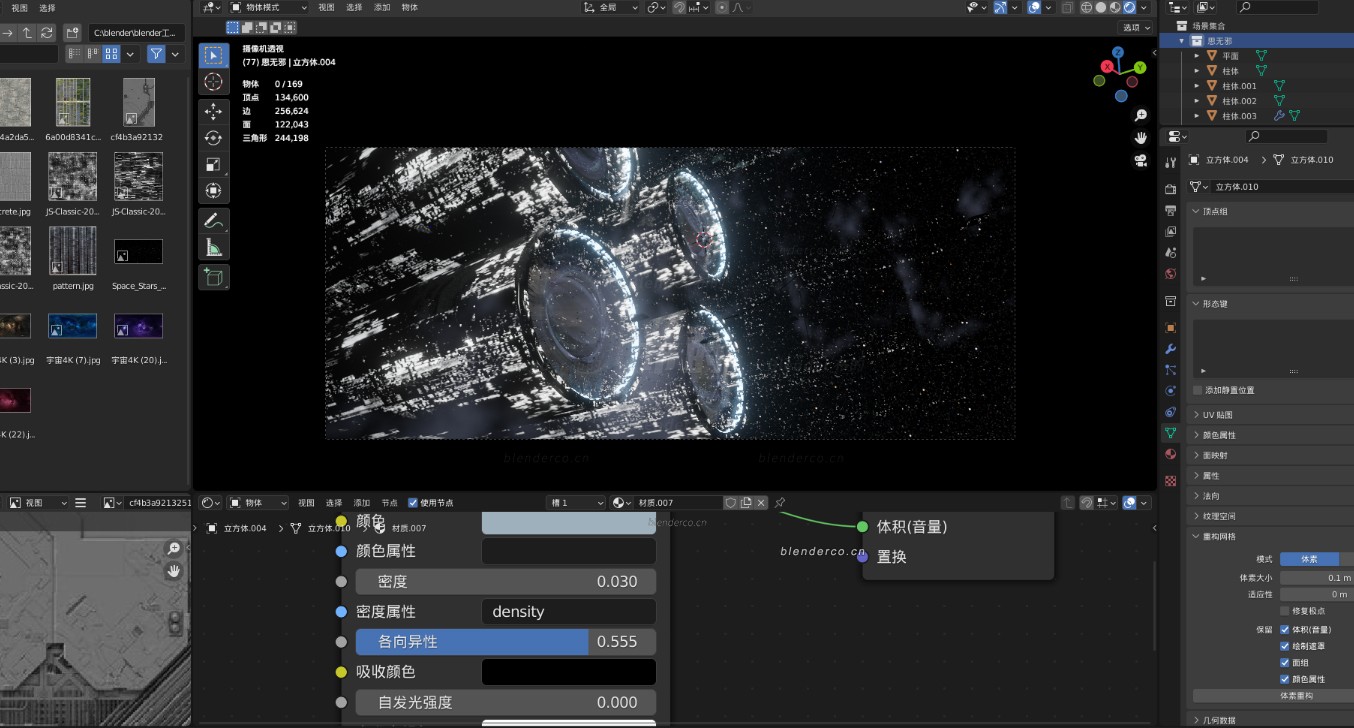This screenshot has width=1354, height=728.
Task: Click the file browser refresh button
Action: point(46,33)
